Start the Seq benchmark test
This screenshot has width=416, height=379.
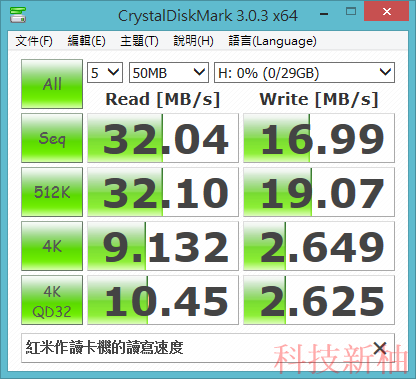(52, 138)
